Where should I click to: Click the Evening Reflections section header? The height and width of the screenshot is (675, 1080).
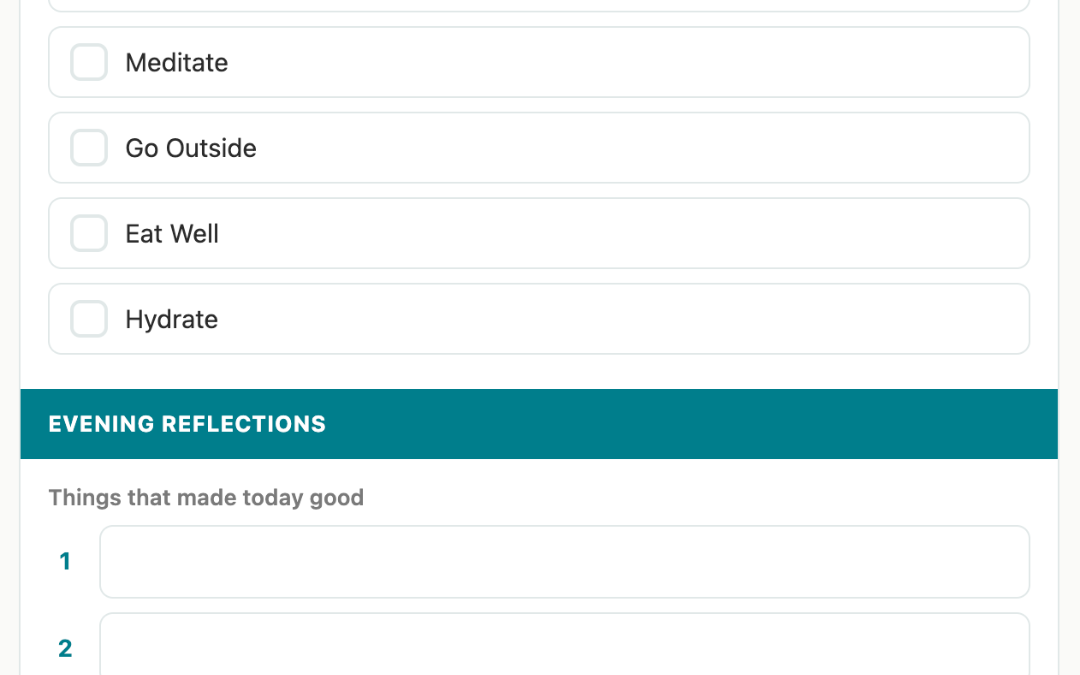(x=187, y=424)
